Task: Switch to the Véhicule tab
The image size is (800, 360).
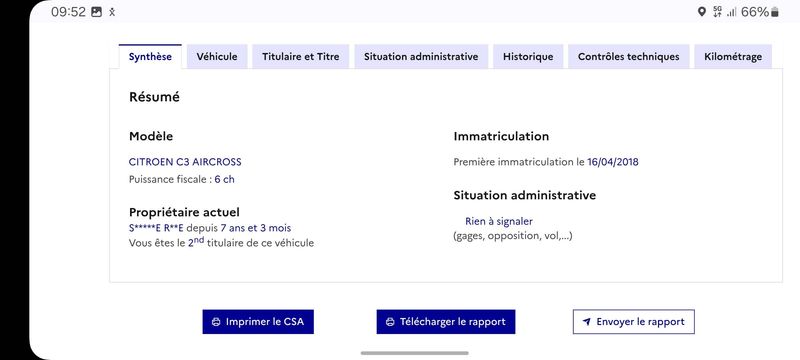Action: tap(217, 57)
